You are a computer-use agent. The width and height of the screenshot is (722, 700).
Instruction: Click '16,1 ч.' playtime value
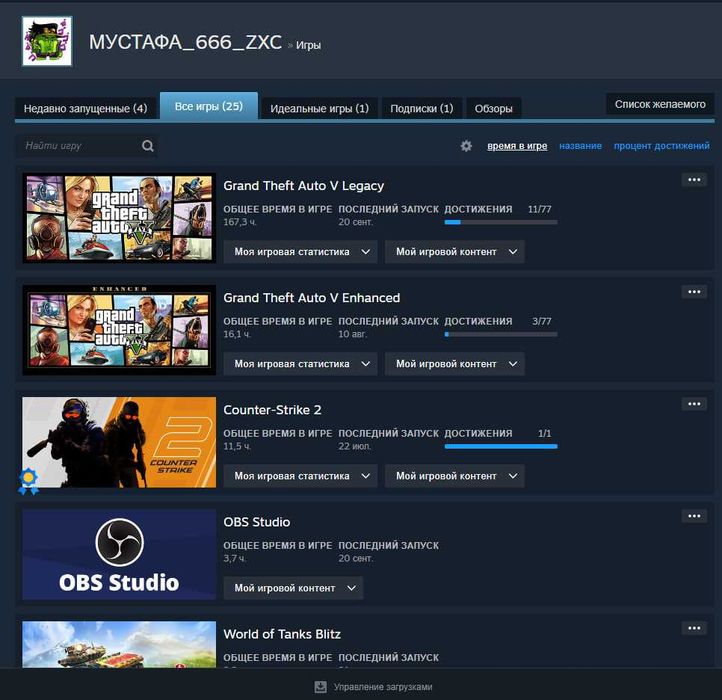(237, 334)
